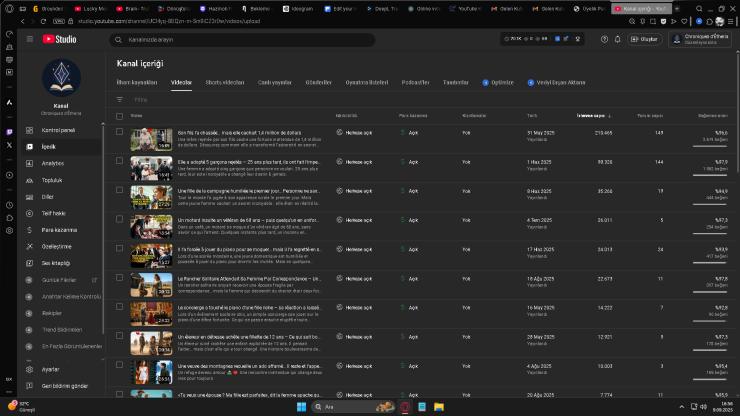Switch to the Canlı yayınlar tab
Viewport: 740px width, 416px height.
275,83
